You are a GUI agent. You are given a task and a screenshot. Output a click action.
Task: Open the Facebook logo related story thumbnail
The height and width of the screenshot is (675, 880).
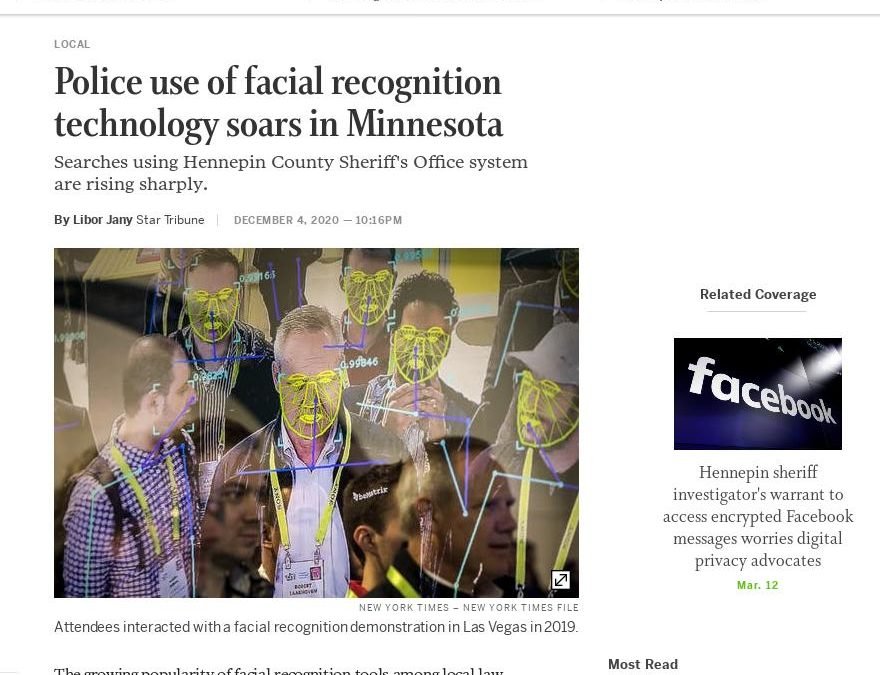[x=758, y=394]
